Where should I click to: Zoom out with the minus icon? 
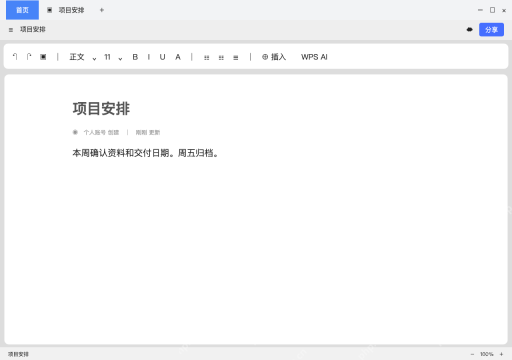click(x=472, y=354)
